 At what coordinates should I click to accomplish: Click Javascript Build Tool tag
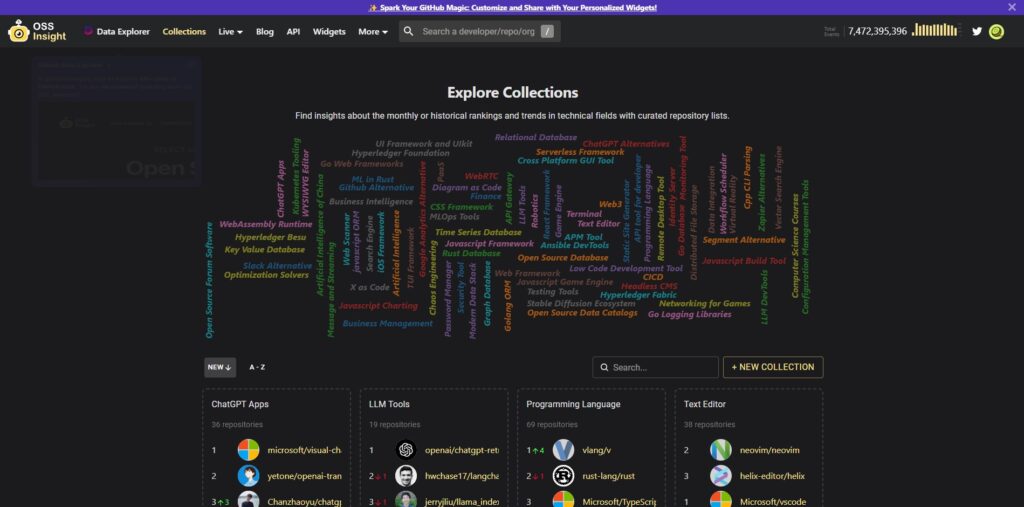tap(744, 261)
